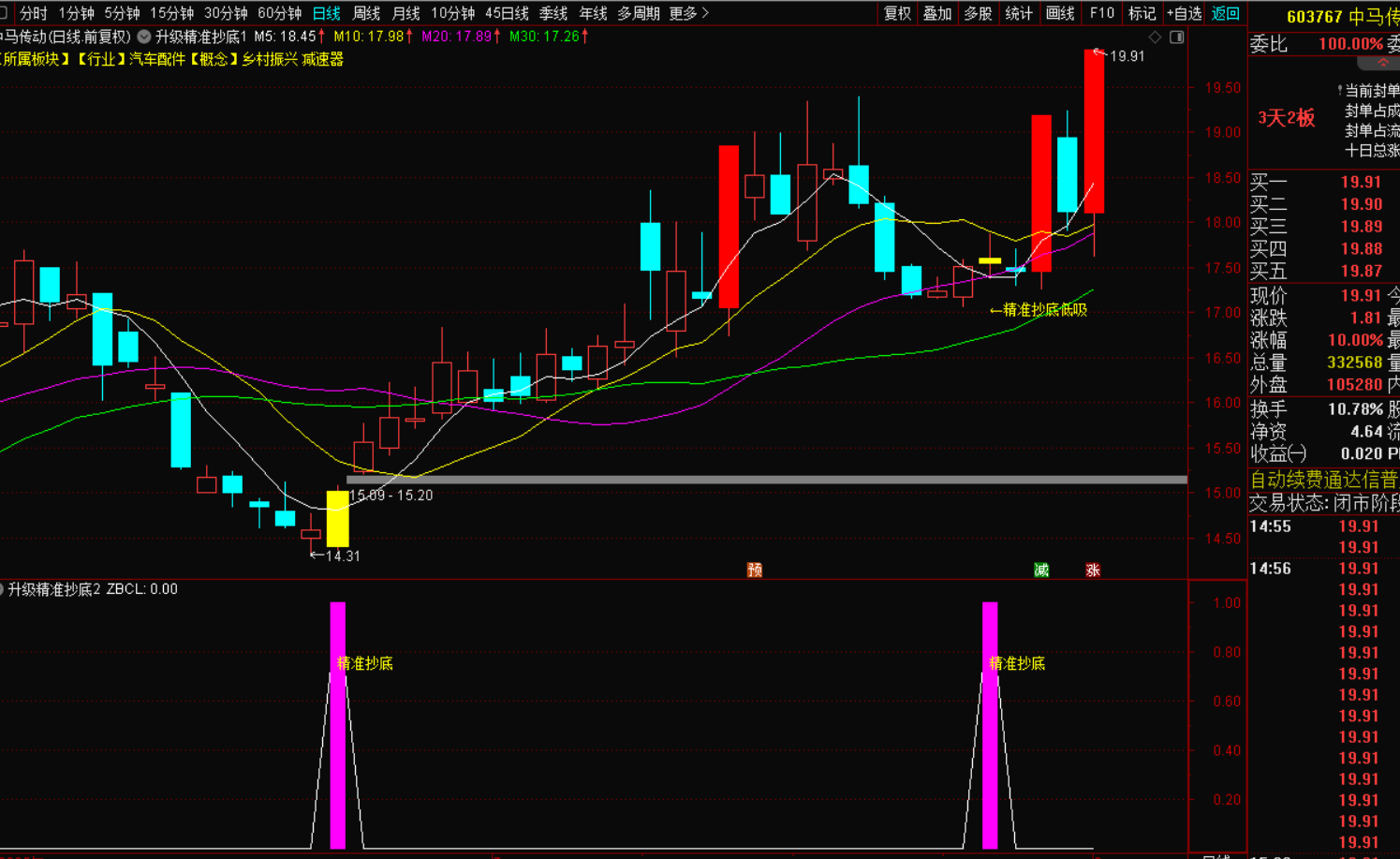
Task: Click the info icon beside 当前封单
Action: 1340,91
